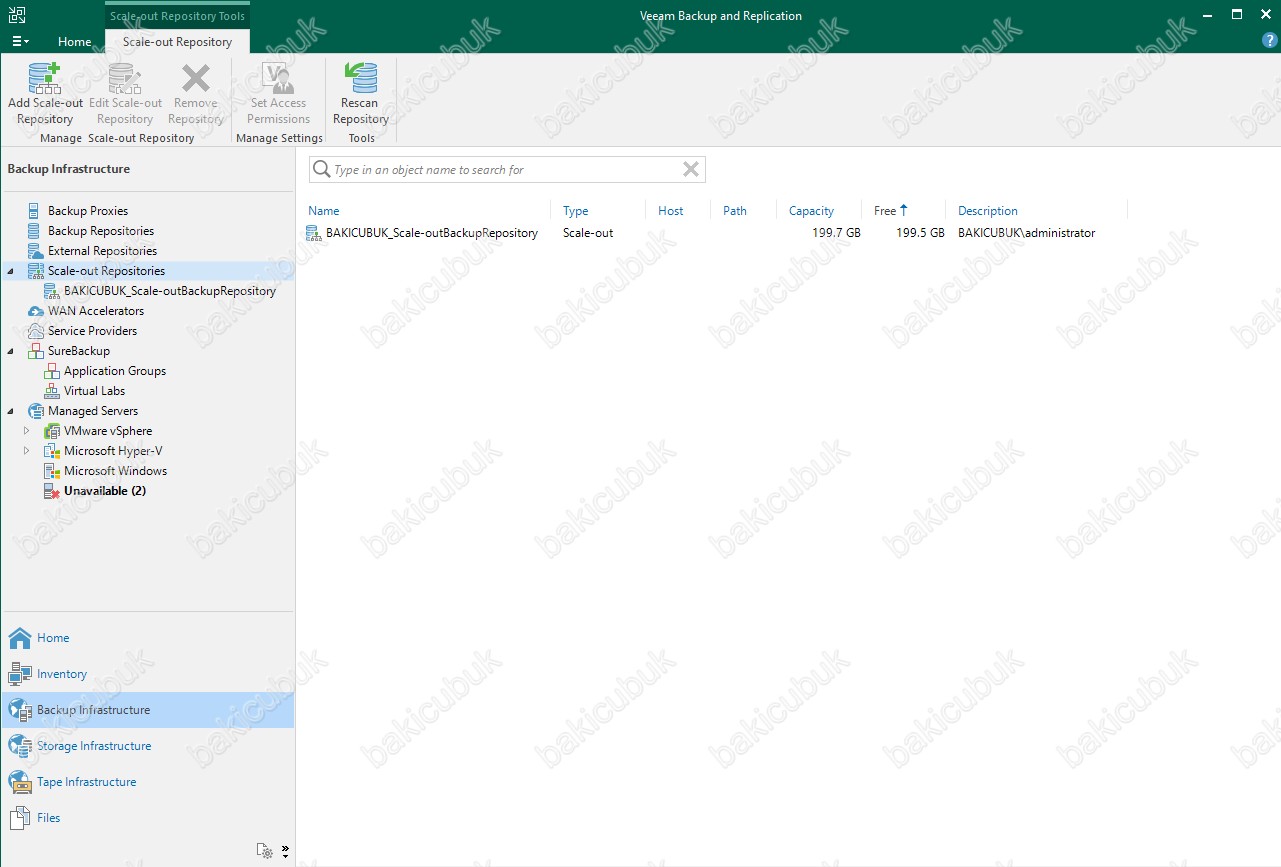The height and width of the screenshot is (867, 1281).
Task: Select Service Providers in the tree
Action: [92, 331]
